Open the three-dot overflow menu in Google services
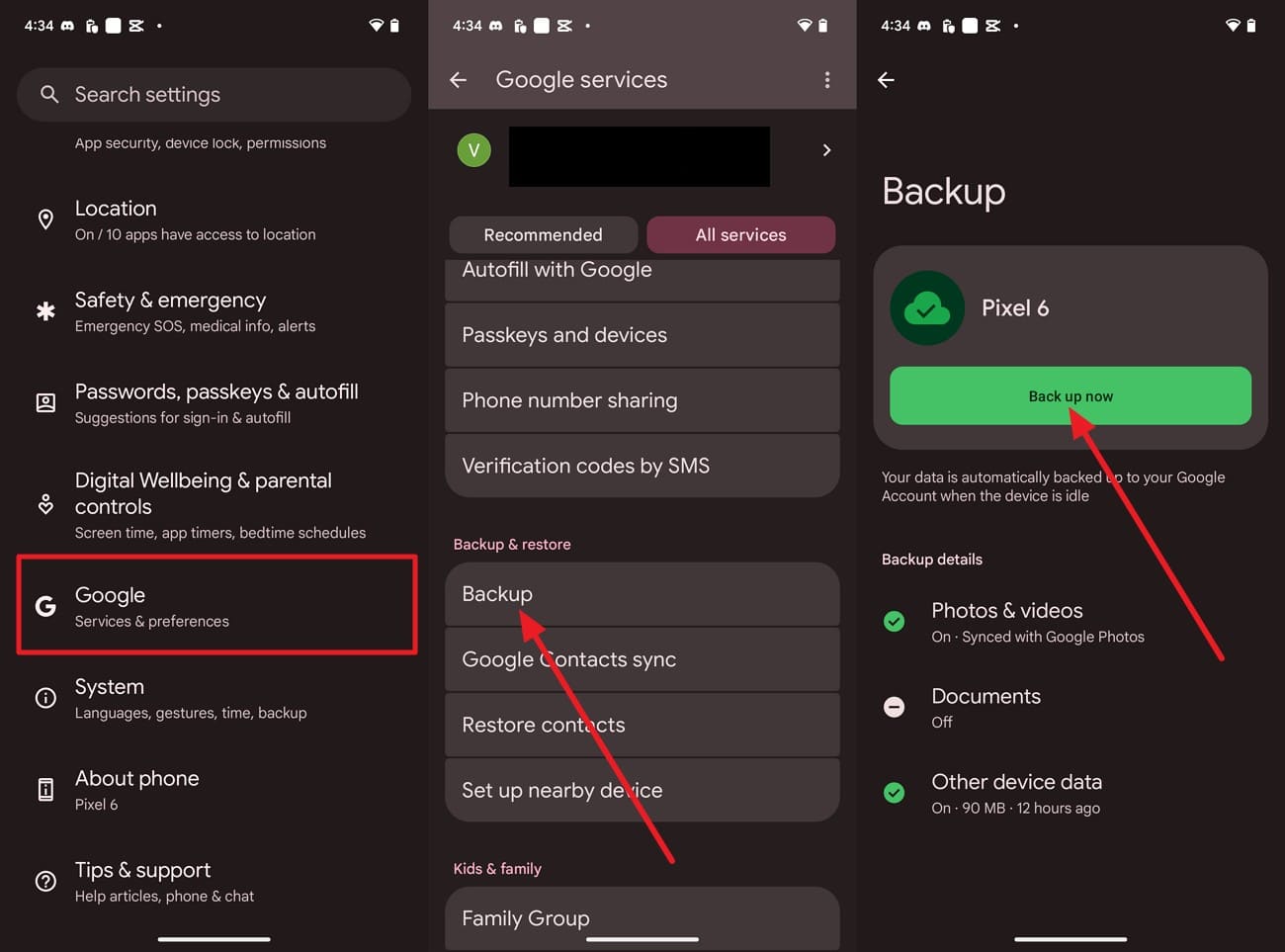The width and height of the screenshot is (1285, 952). coord(827,80)
